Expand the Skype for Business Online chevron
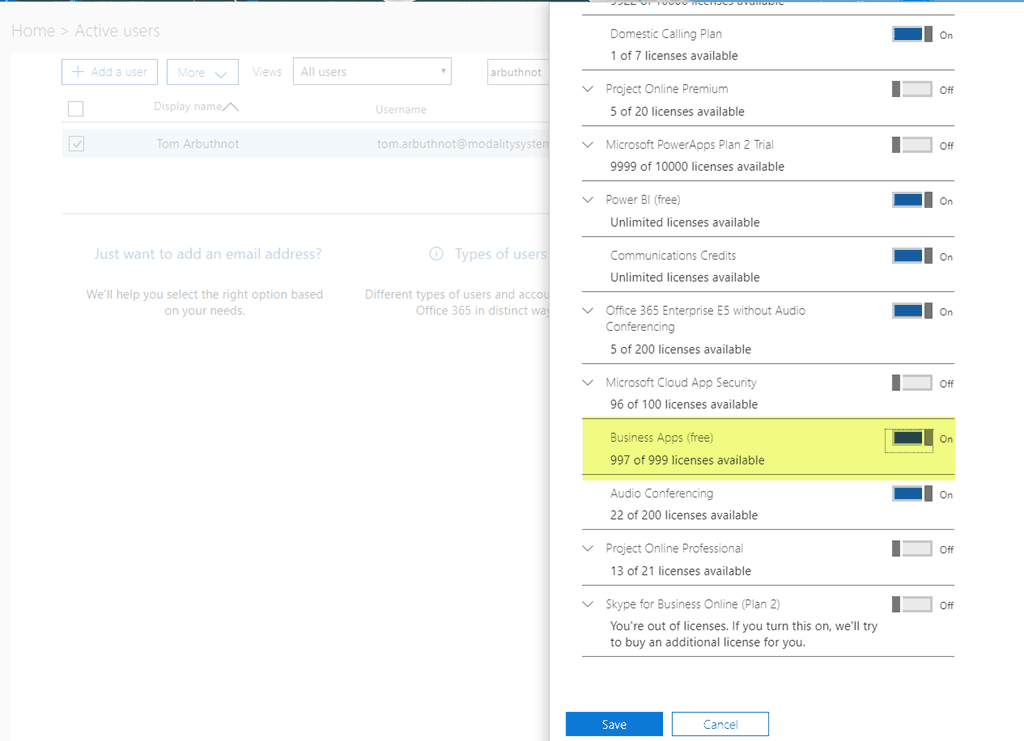The image size is (1024, 741). 588,604
